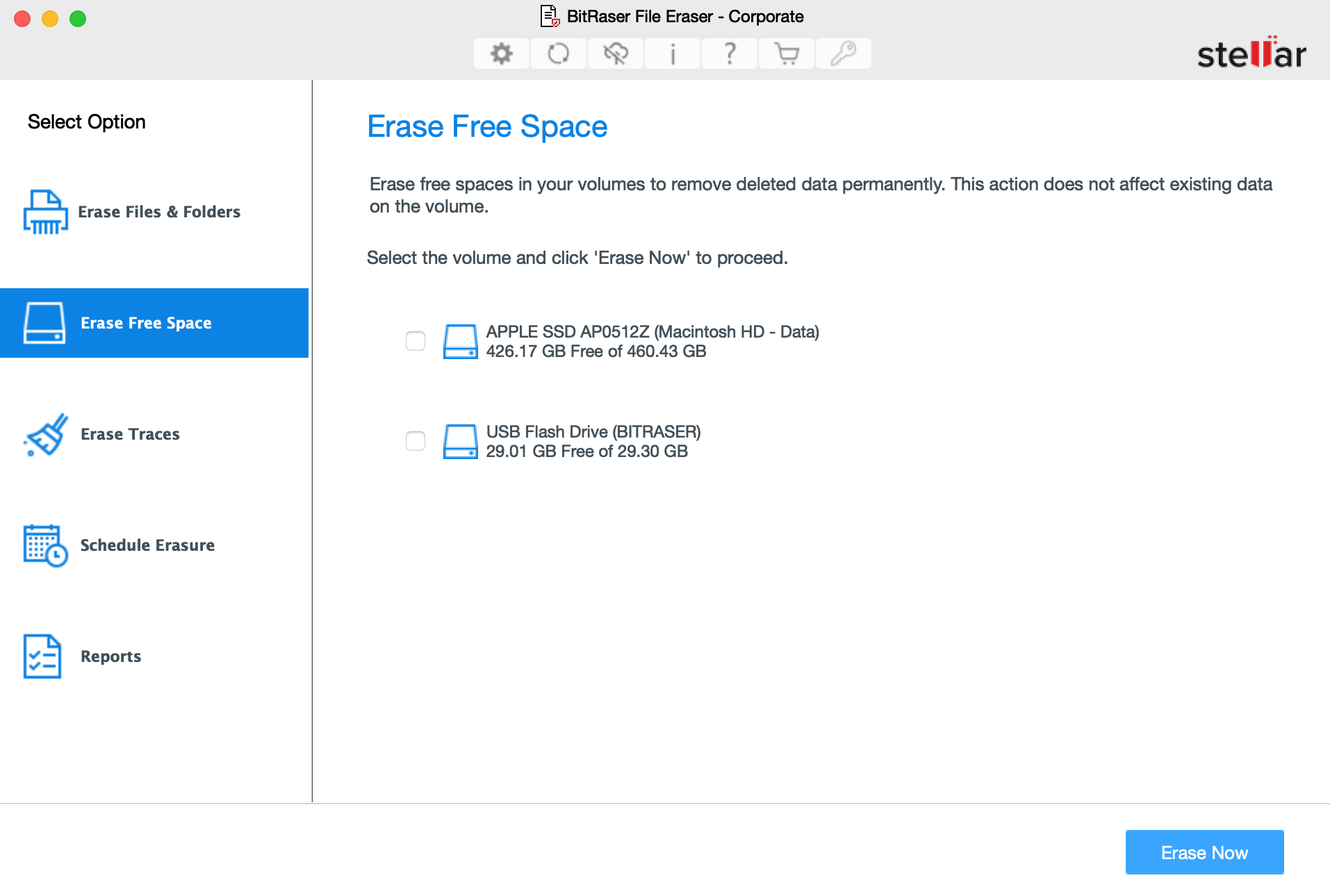
Task: Open the Erase Traces section
Action: [154, 434]
